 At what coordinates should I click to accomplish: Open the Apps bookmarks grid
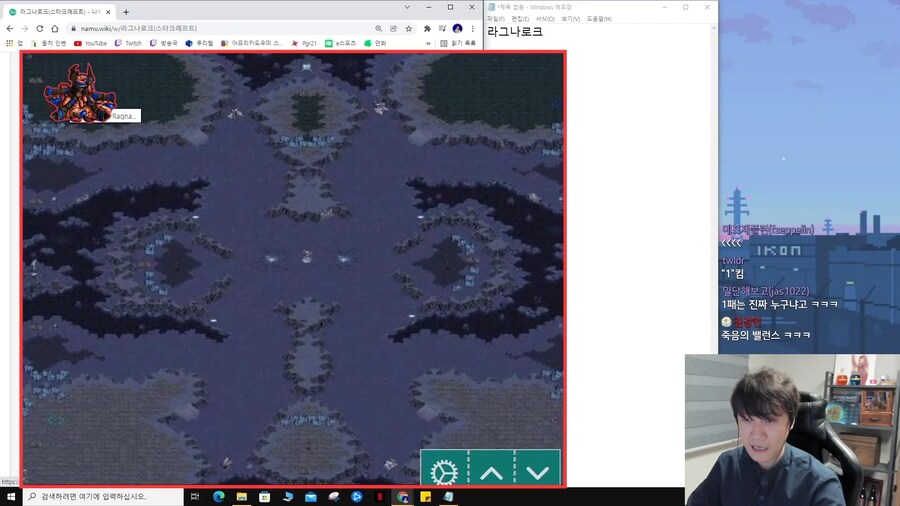click(14, 43)
